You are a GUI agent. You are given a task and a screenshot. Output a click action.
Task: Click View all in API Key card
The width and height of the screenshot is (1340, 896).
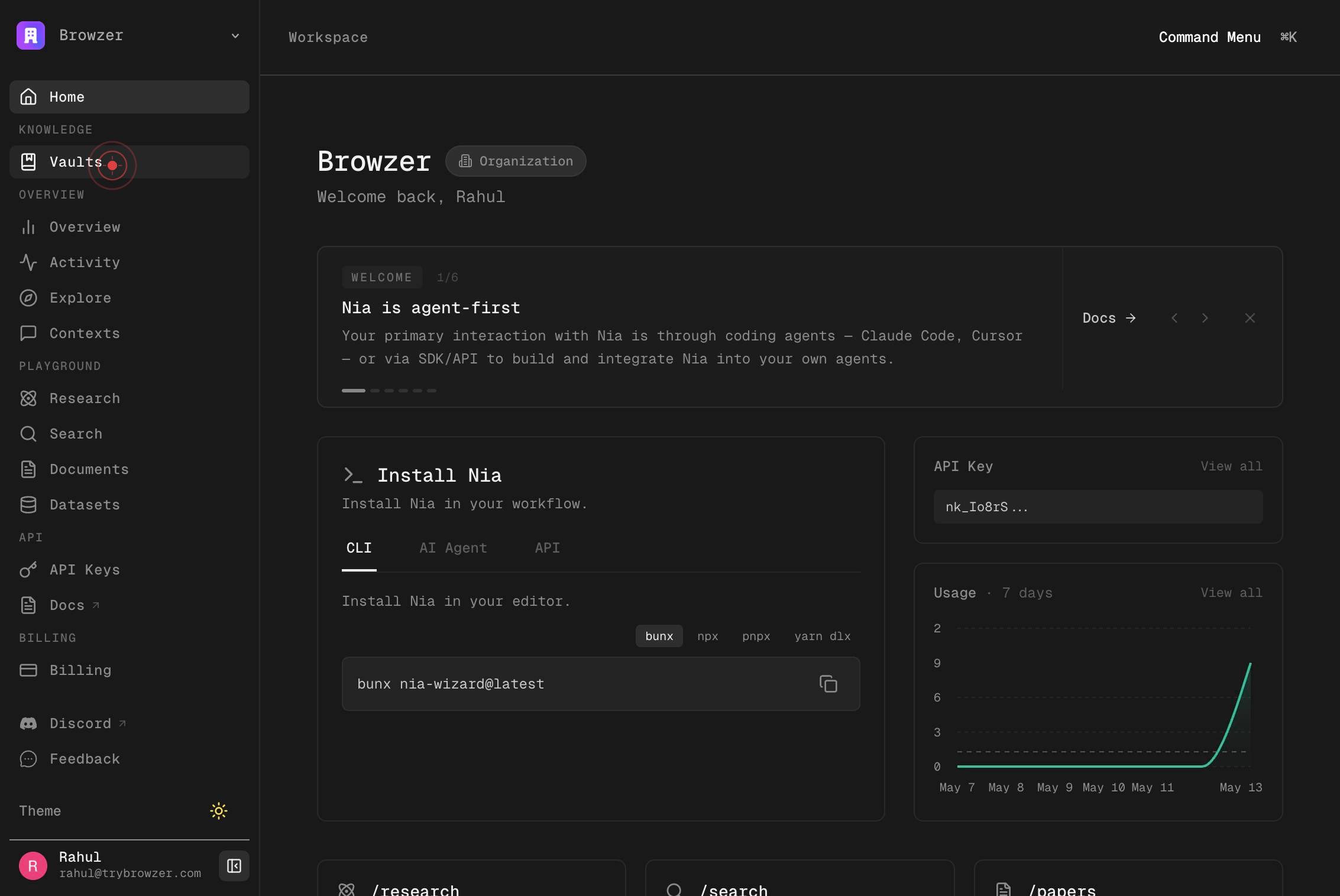click(x=1231, y=466)
